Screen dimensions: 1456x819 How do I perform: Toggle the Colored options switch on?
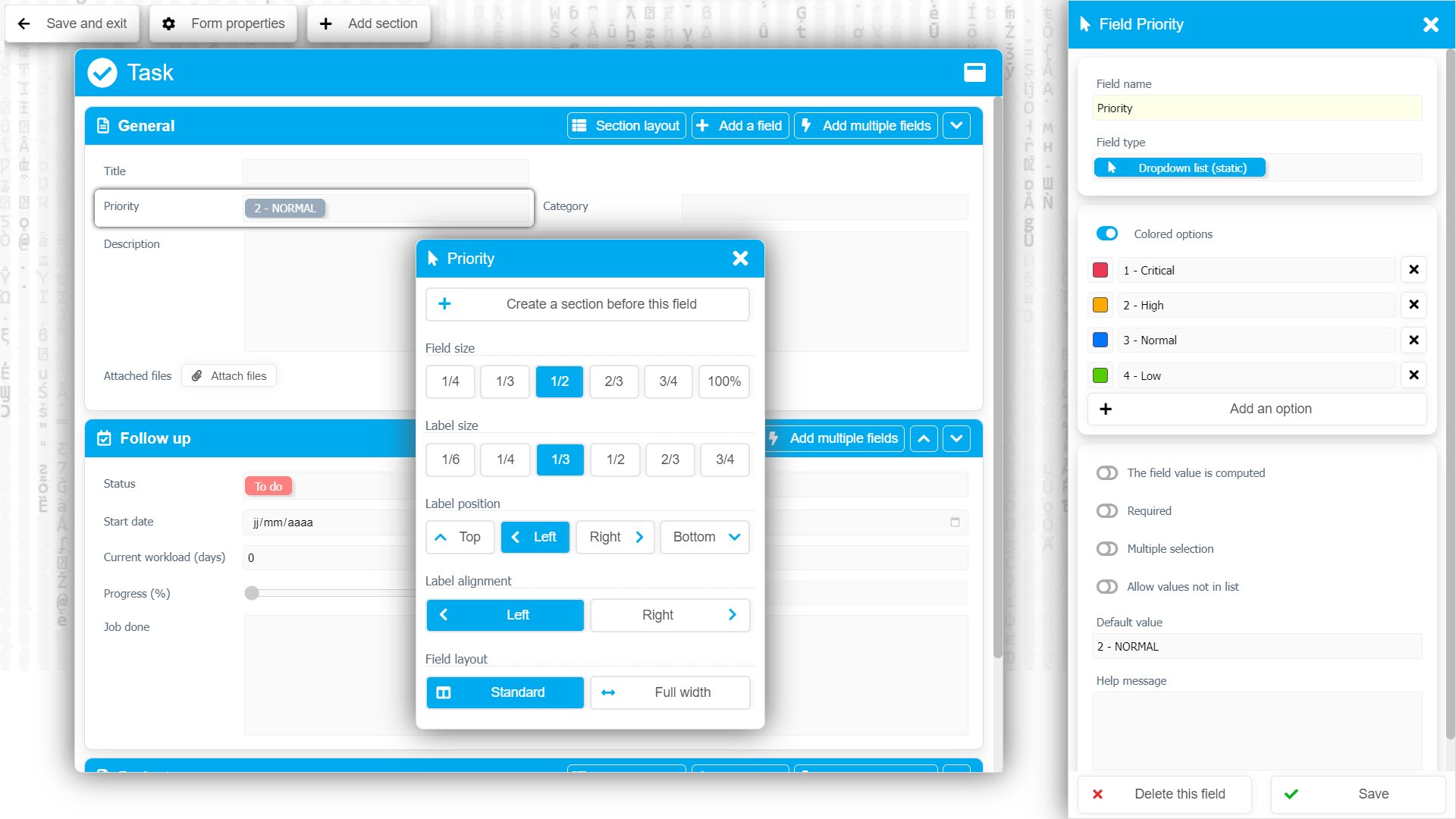pos(1107,233)
